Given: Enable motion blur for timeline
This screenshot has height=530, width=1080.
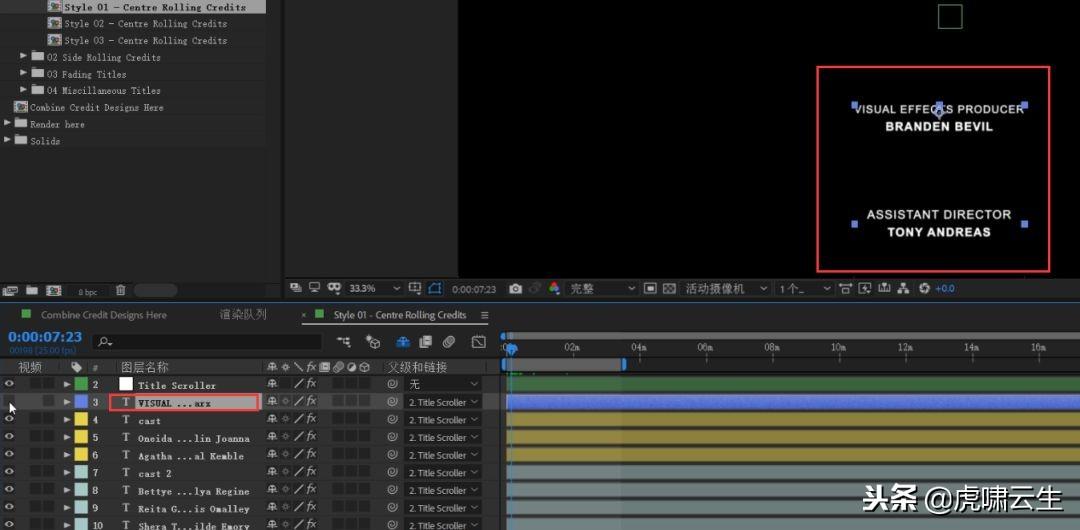Looking at the screenshot, I should [449, 342].
